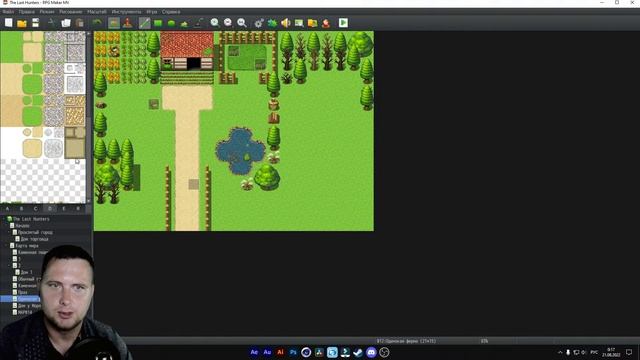640x360 pixels.
Task: Open Discord from the taskbar
Action: coord(371,352)
